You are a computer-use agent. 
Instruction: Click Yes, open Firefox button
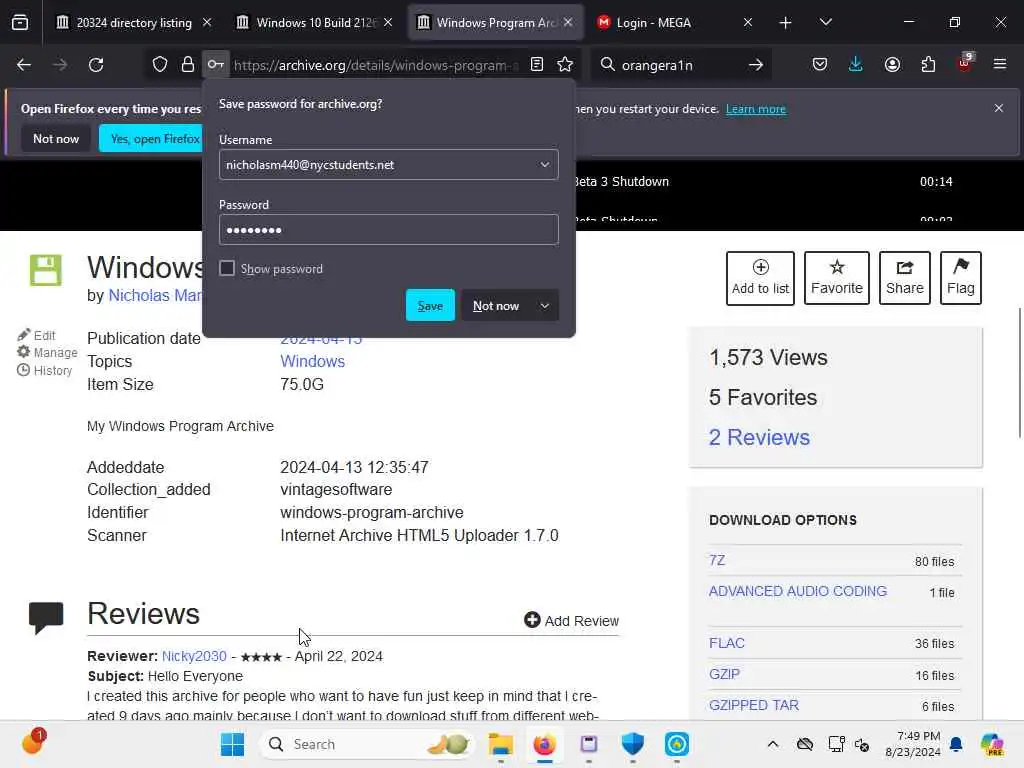coord(152,138)
